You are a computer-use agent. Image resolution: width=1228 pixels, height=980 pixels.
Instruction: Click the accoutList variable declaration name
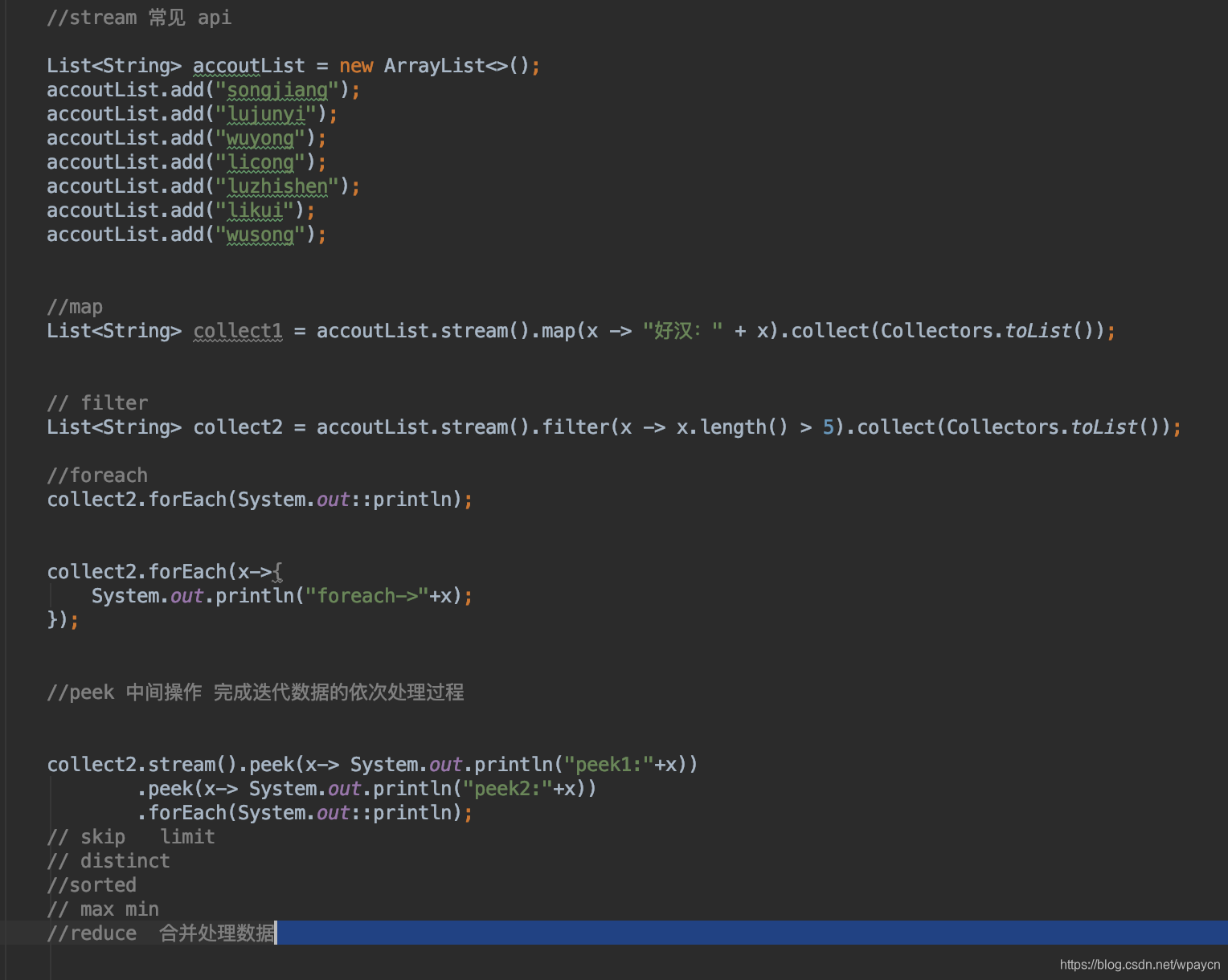tap(249, 66)
